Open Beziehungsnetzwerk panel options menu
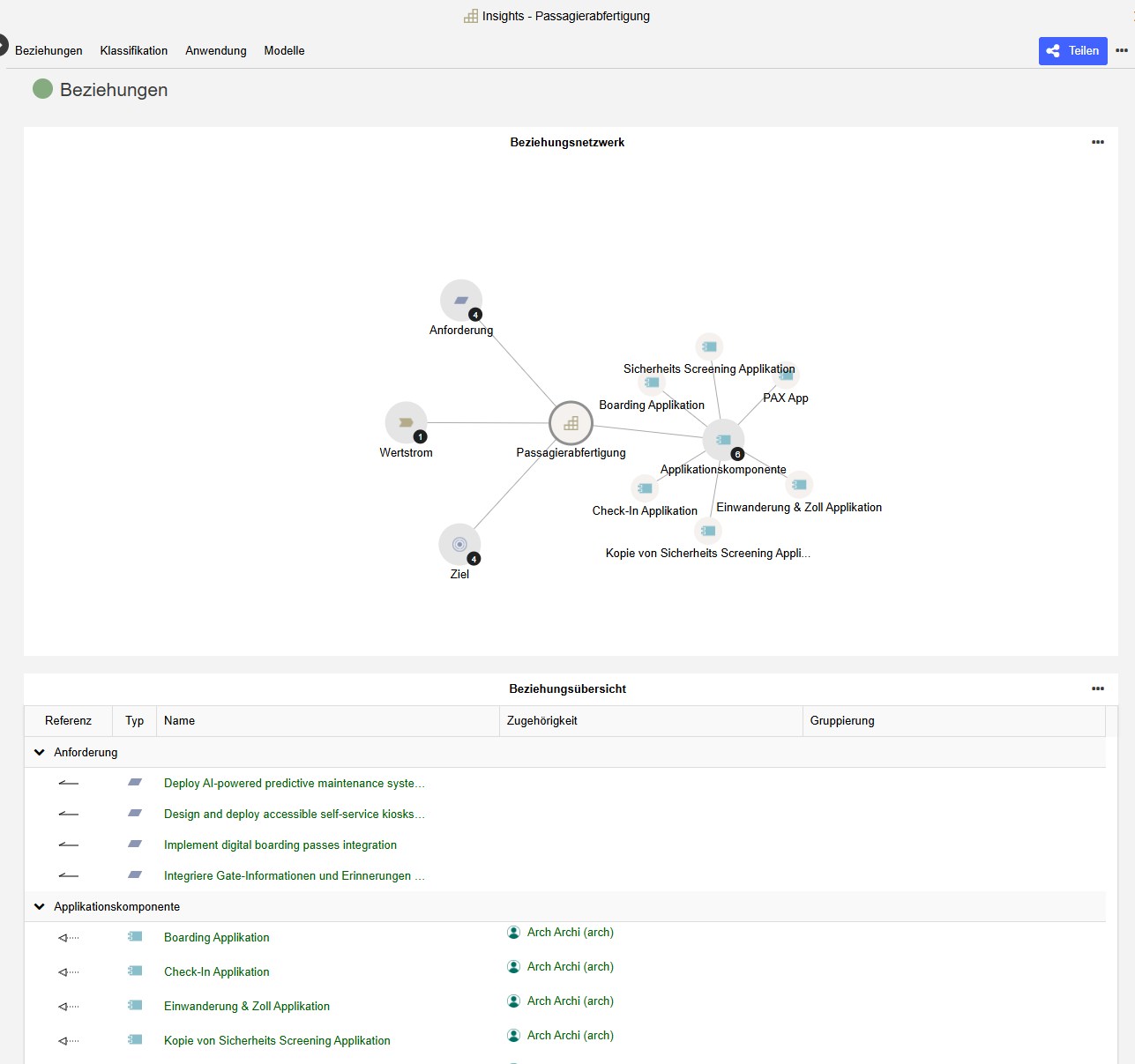This screenshot has height=1064, width=1135. (x=1097, y=142)
